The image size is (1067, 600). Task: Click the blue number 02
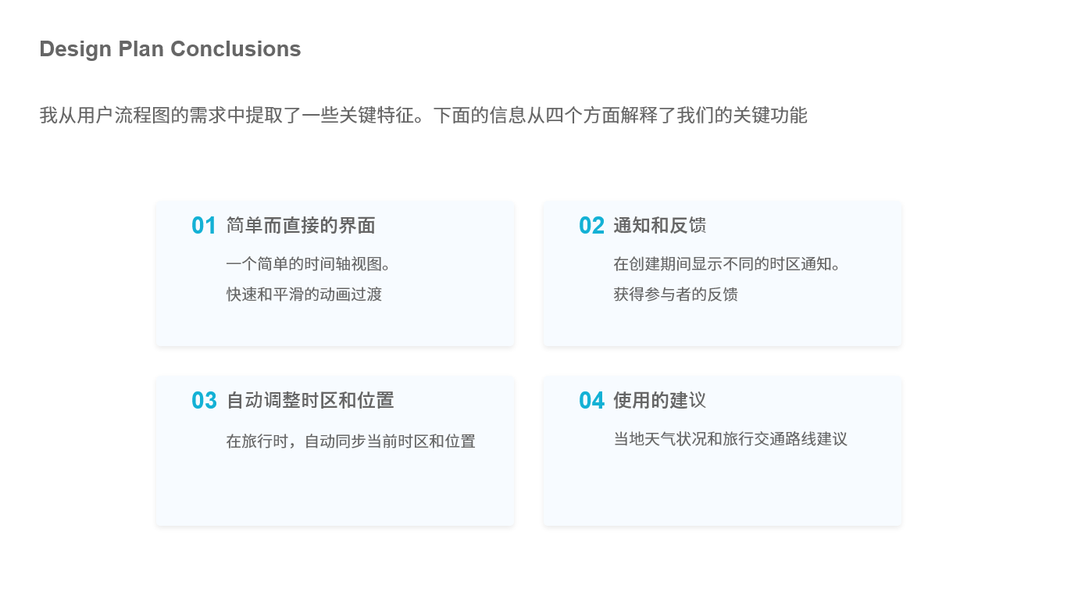click(x=591, y=226)
